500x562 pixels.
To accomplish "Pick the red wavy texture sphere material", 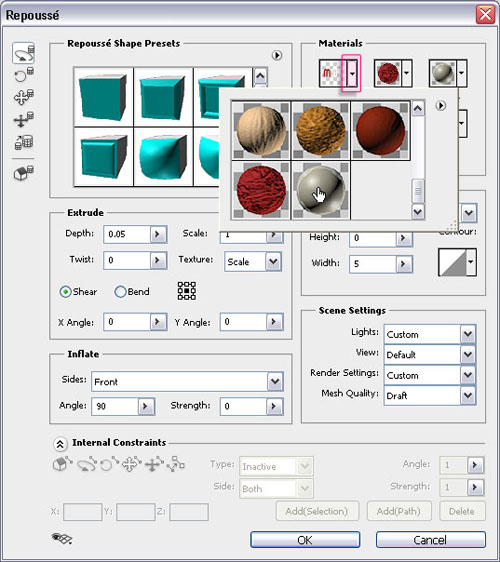I will pyautogui.click(x=261, y=190).
